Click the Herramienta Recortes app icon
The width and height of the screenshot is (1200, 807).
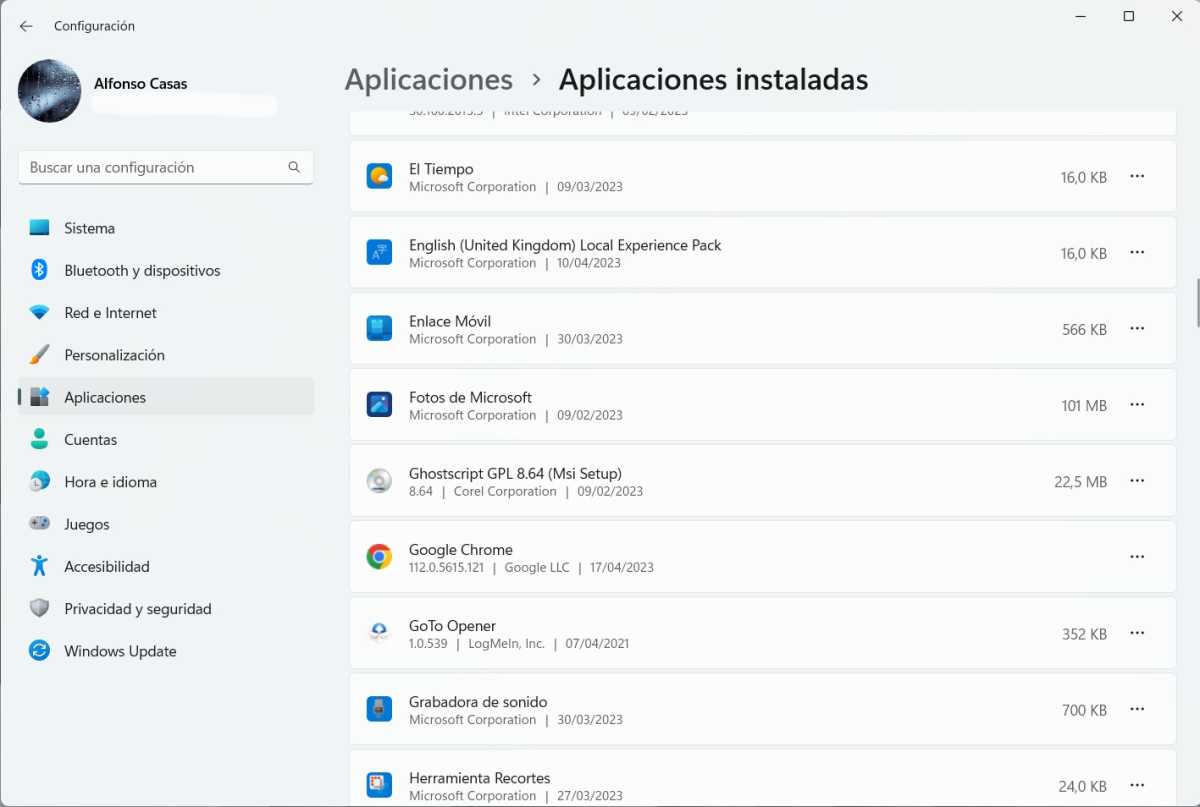pos(379,785)
